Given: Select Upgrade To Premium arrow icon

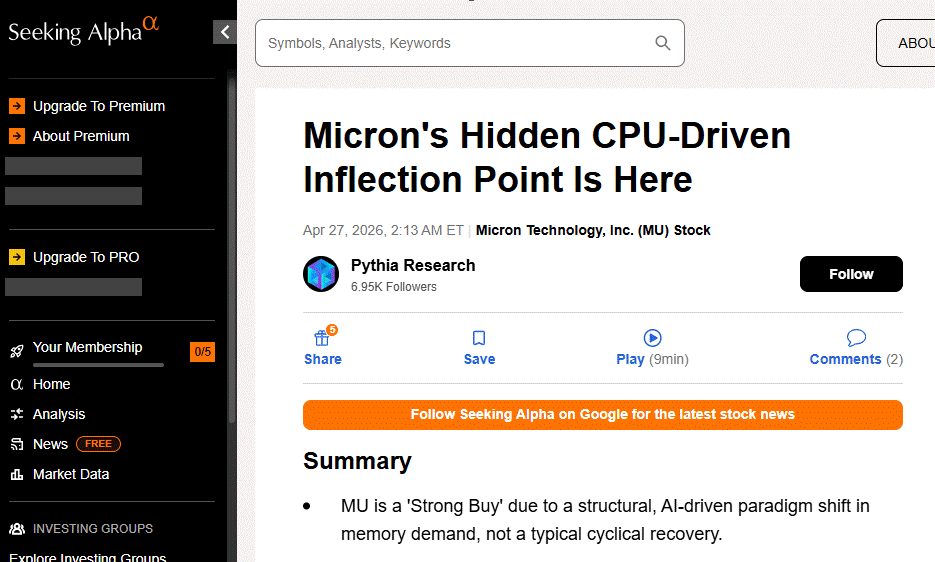Looking at the screenshot, I should pyautogui.click(x=17, y=106).
